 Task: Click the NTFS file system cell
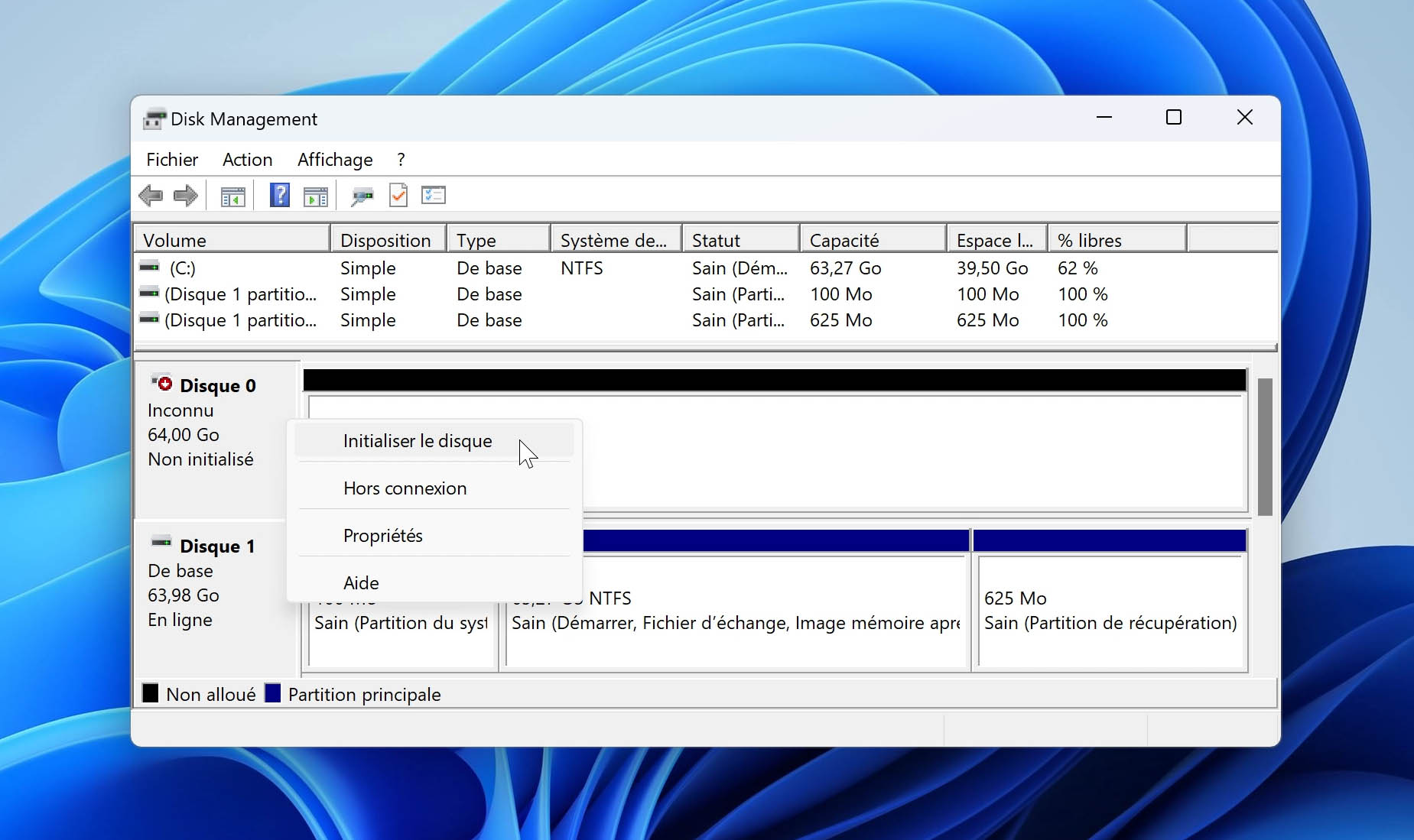coord(581,268)
